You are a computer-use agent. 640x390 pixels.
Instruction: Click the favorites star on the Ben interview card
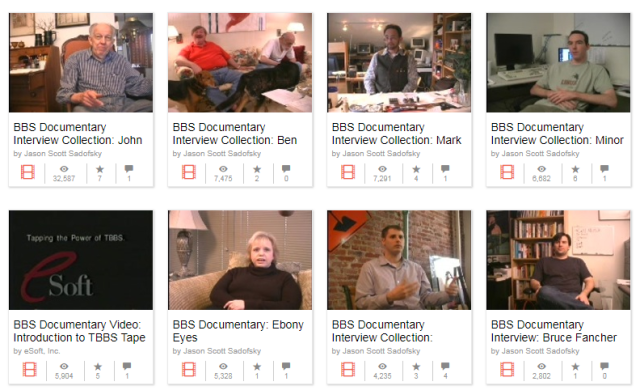pos(257,169)
